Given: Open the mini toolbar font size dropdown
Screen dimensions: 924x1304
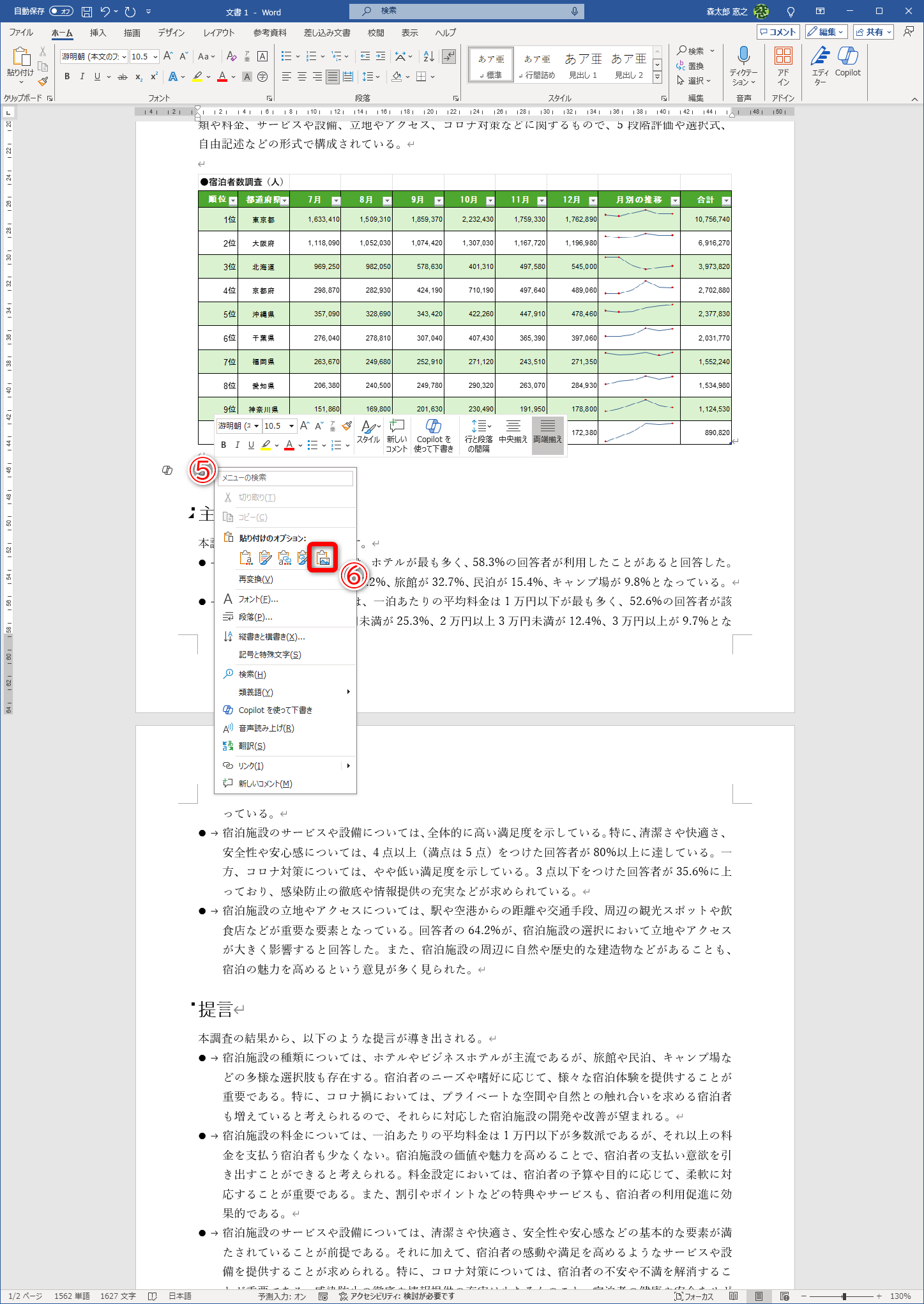Looking at the screenshot, I should 292,426.
